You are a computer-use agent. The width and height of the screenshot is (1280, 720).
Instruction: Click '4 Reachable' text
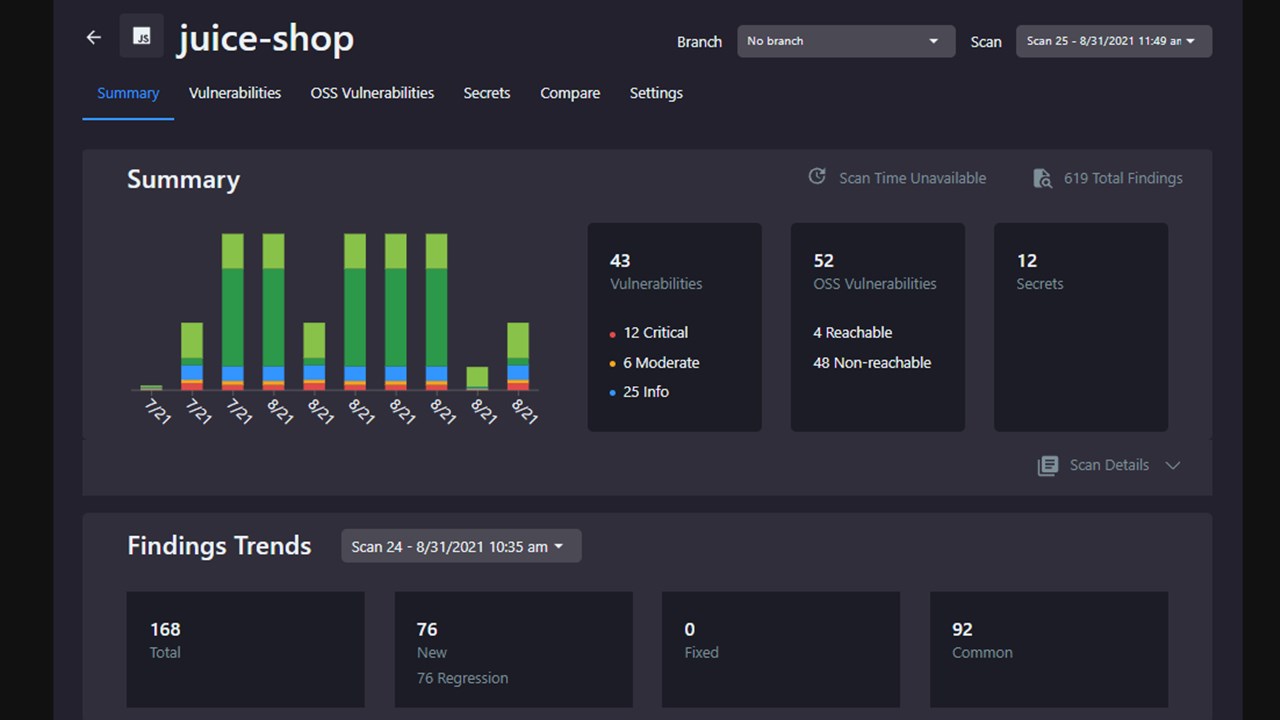click(x=853, y=333)
